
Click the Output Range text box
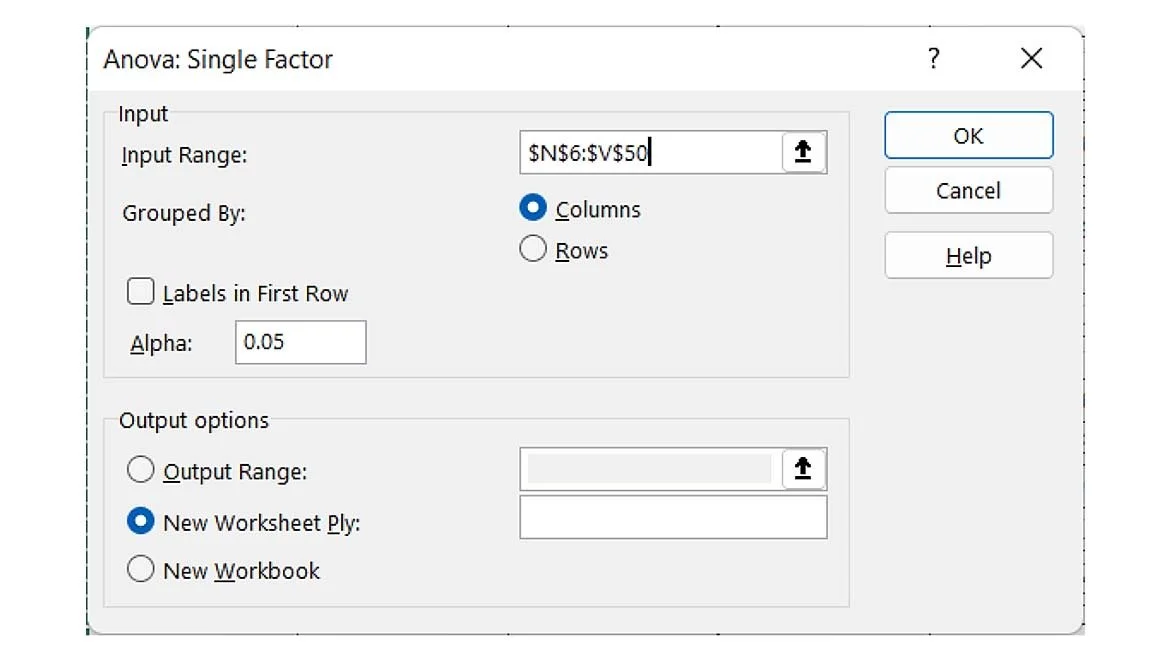point(648,469)
